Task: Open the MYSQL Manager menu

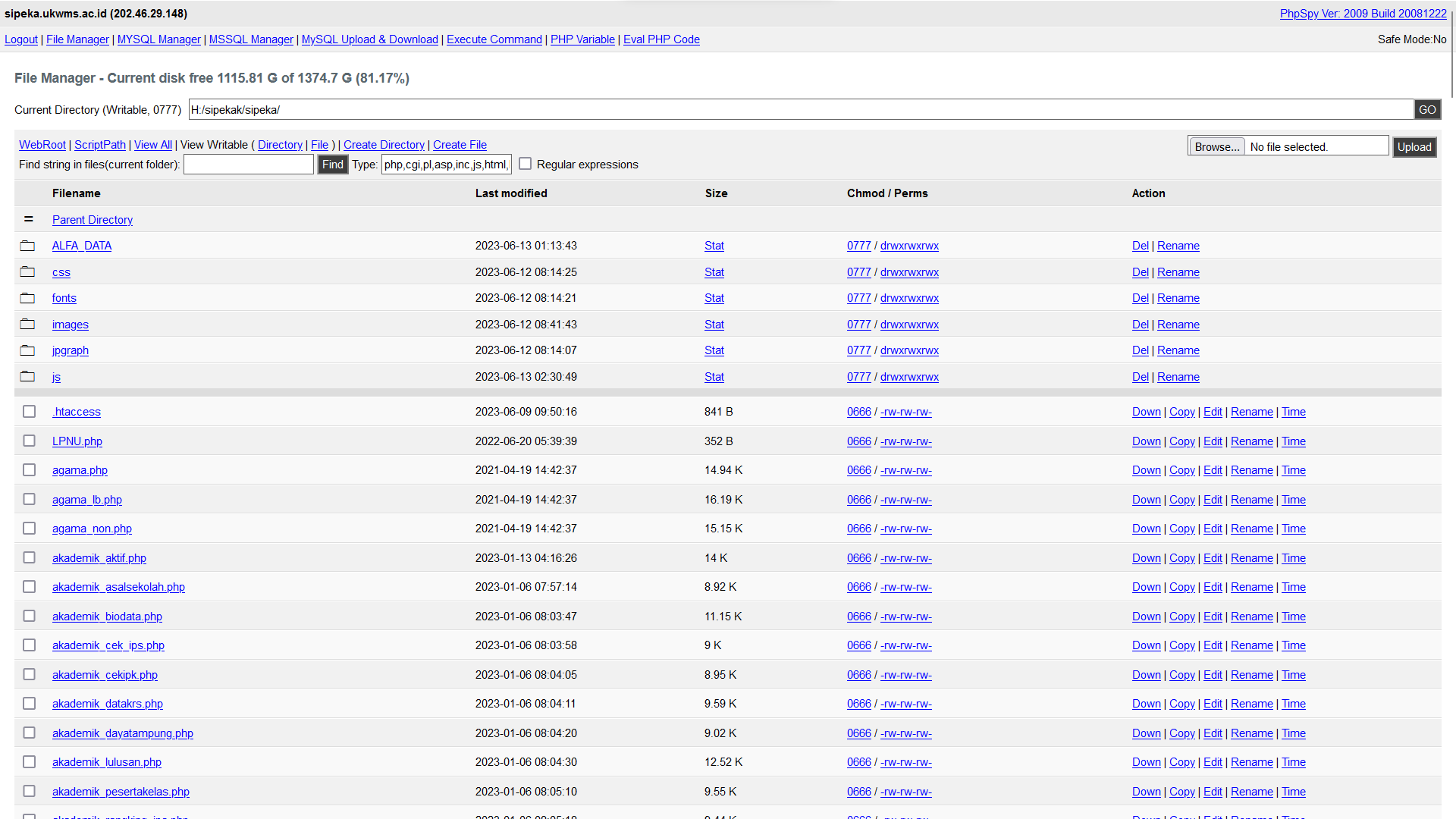Action: (x=159, y=39)
